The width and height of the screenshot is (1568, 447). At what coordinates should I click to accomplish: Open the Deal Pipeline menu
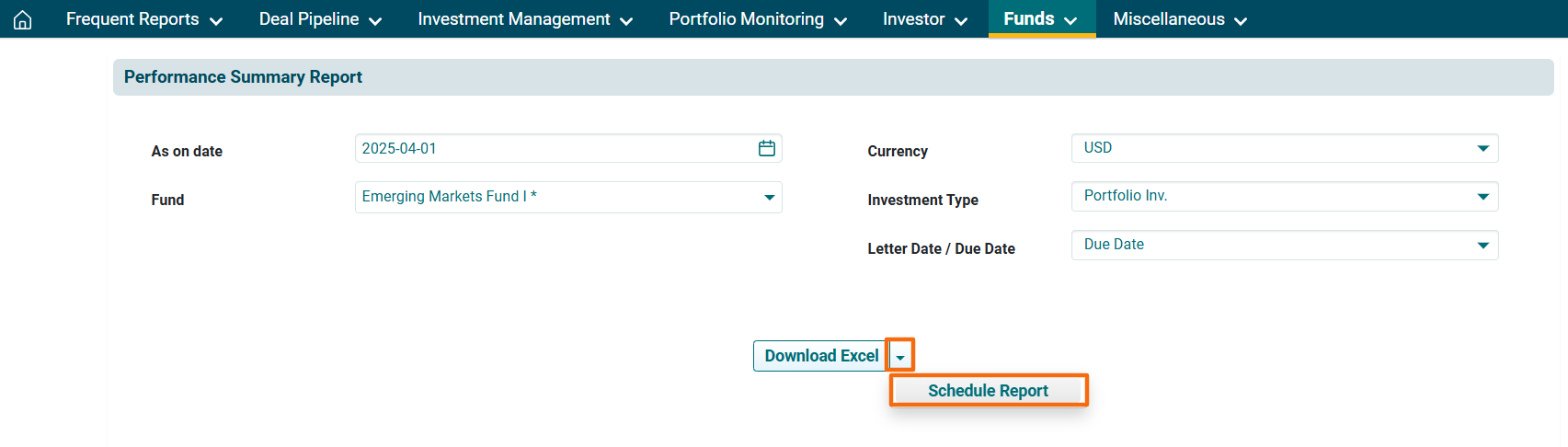point(320,19)
